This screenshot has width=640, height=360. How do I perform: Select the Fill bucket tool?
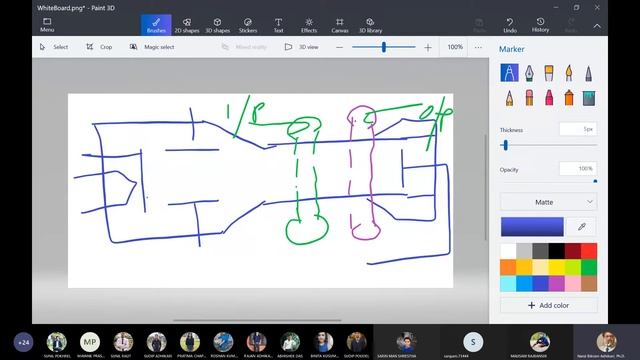(589, 98)
